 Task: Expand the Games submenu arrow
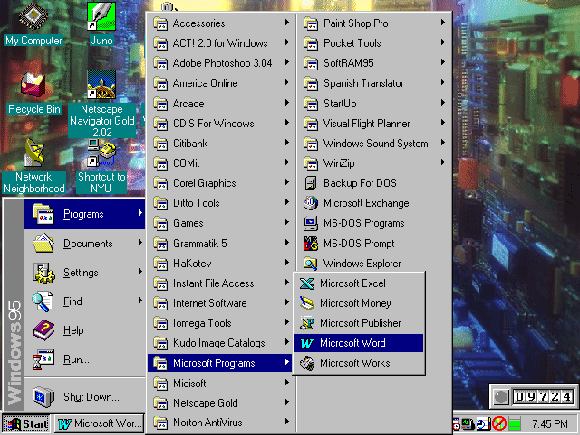click(287, 223)
